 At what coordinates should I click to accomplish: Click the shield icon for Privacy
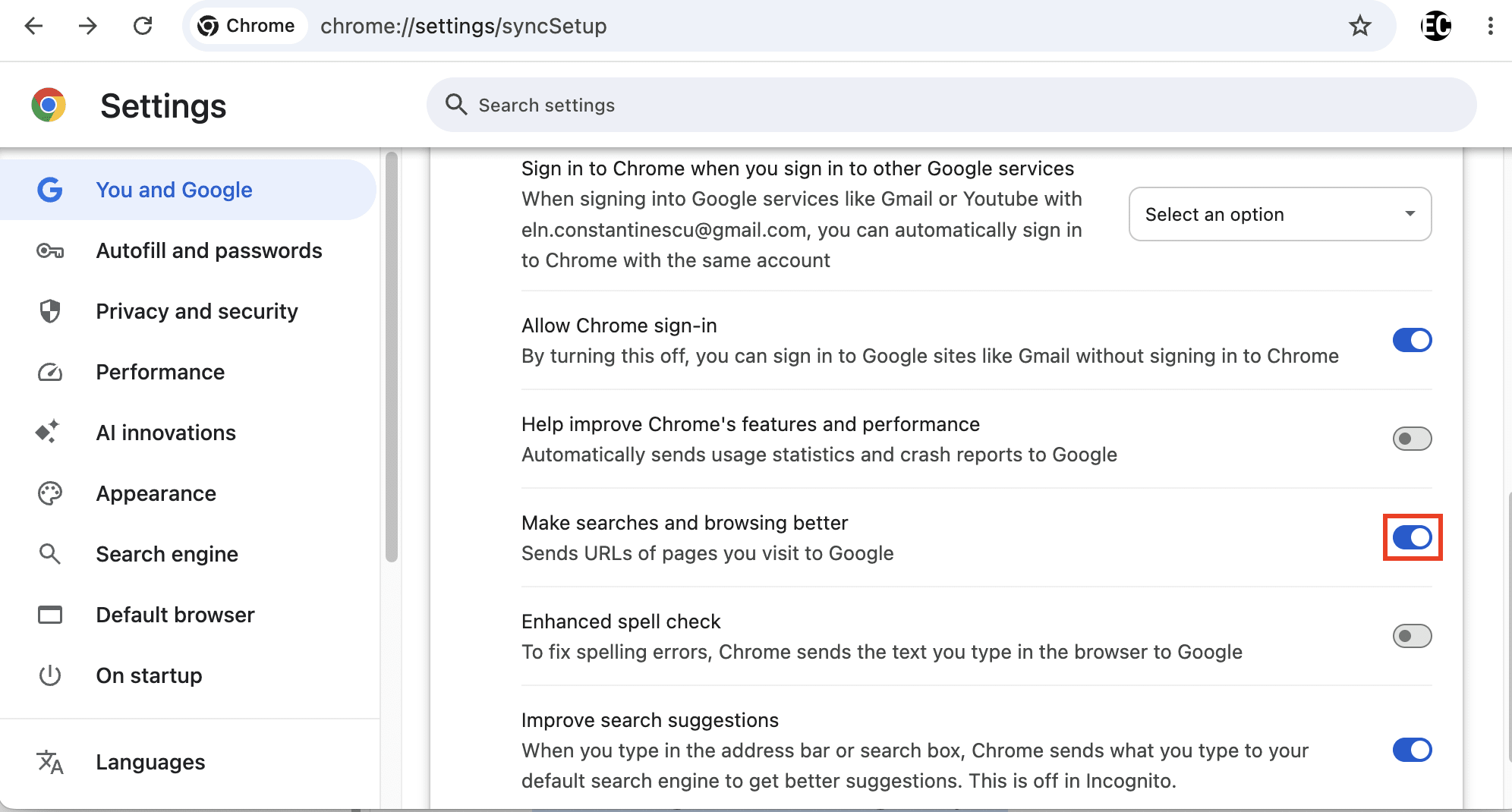(x=50, y=311)
